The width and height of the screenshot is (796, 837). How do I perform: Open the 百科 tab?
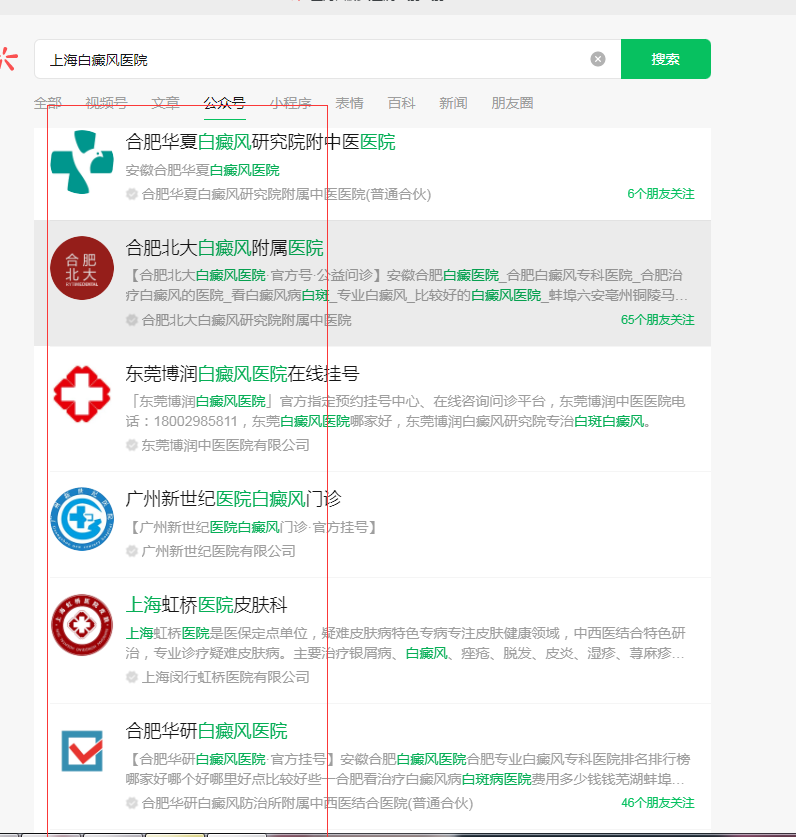click(x=401, y=103)
